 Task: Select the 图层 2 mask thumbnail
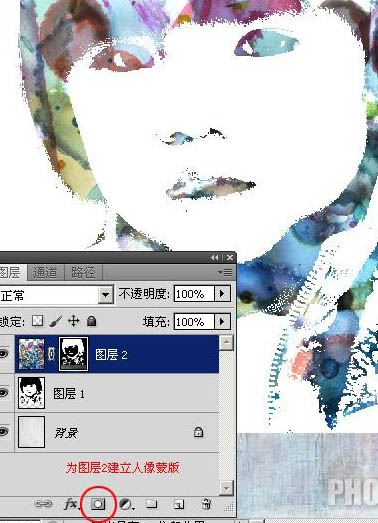point(74,354)
